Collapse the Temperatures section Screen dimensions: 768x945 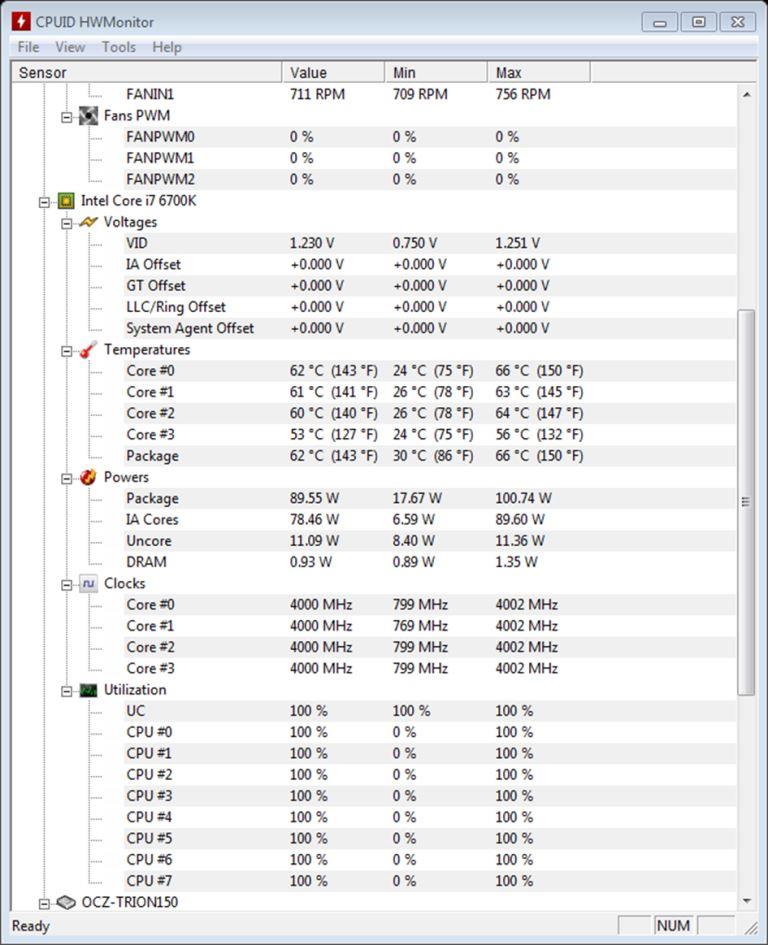(67, 351)
